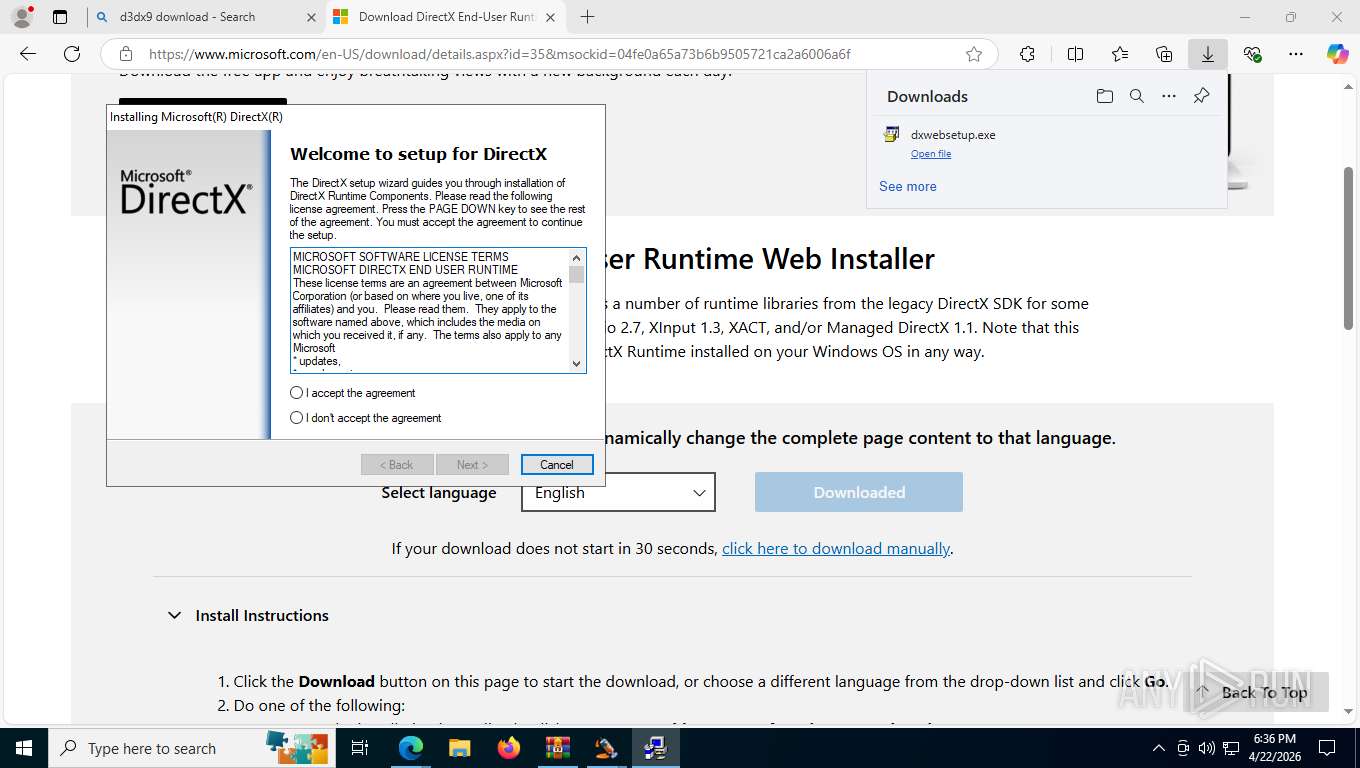Toggle the Downloads toolbar button
The height and width of the screenshot is (768, 1360).
coord(1208,54)
